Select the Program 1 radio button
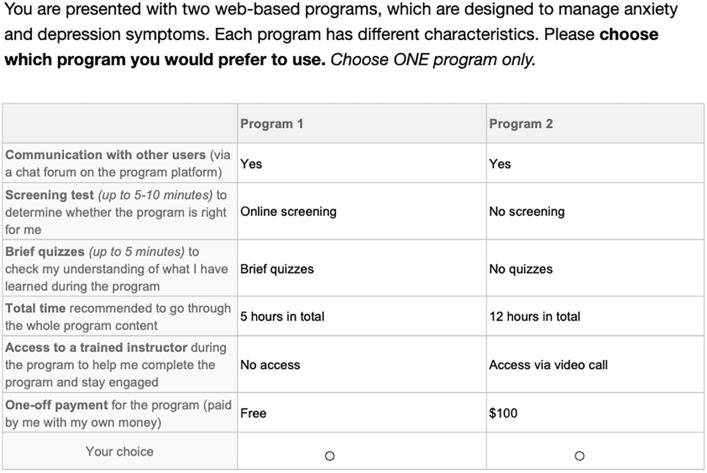The width and height of the screenshot is (707, 473). (329, 456)
